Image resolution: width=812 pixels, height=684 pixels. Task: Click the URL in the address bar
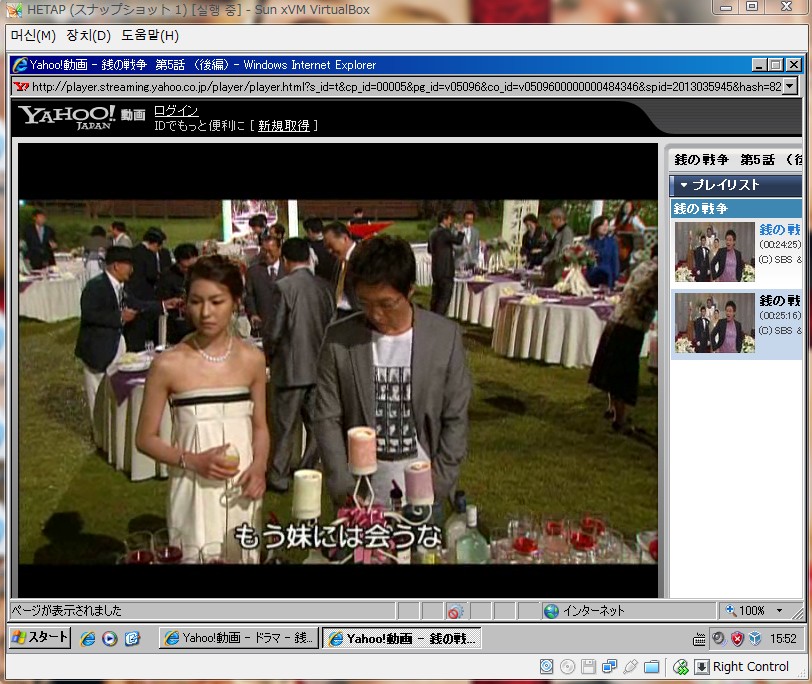coord(407,86)
